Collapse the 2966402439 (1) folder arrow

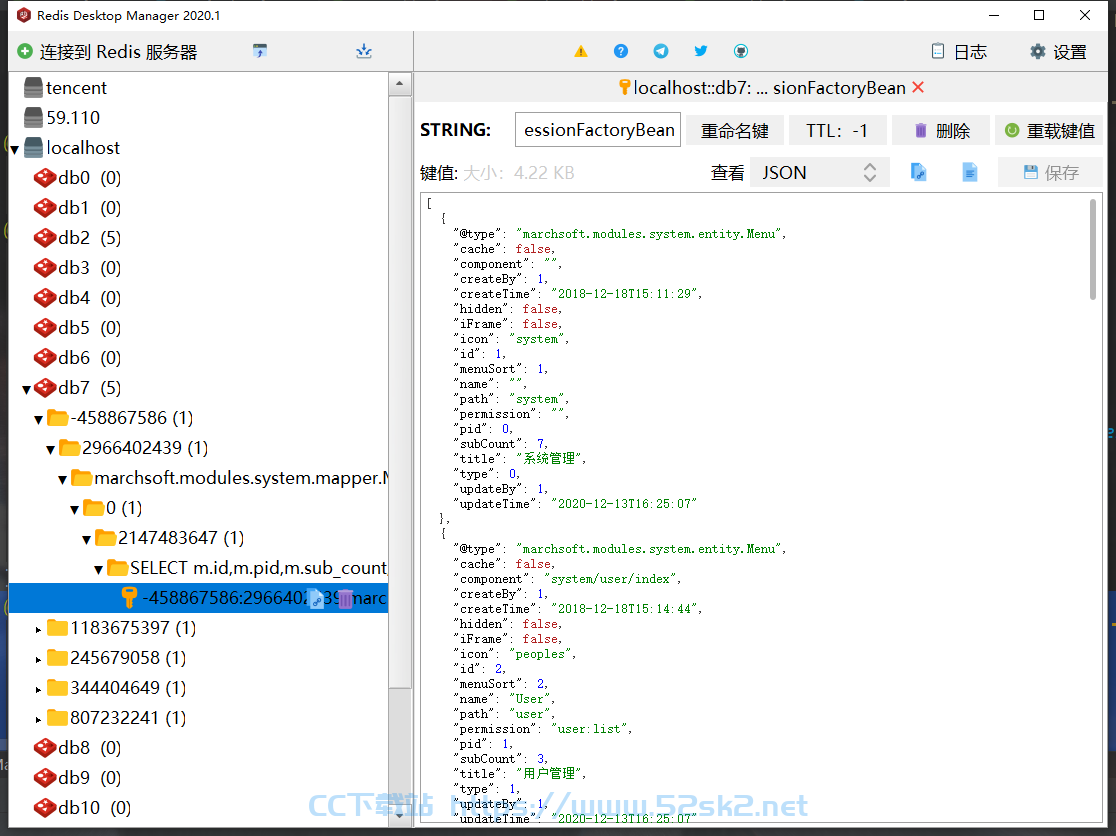[x=51, y=449]
